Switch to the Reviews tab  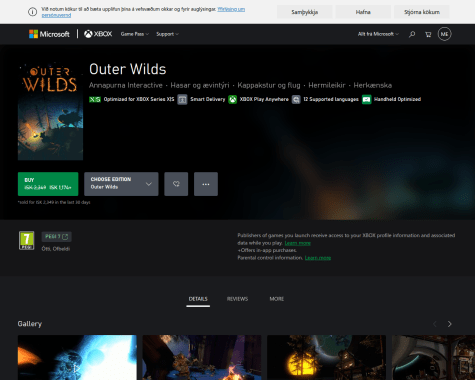[x=237, y=299]
